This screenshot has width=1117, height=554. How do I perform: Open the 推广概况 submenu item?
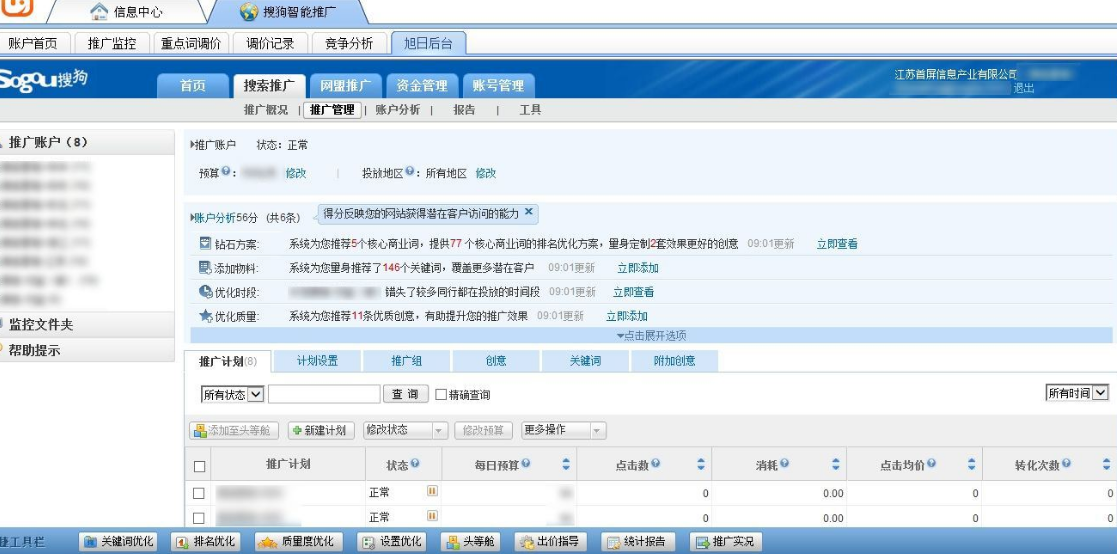266,110
